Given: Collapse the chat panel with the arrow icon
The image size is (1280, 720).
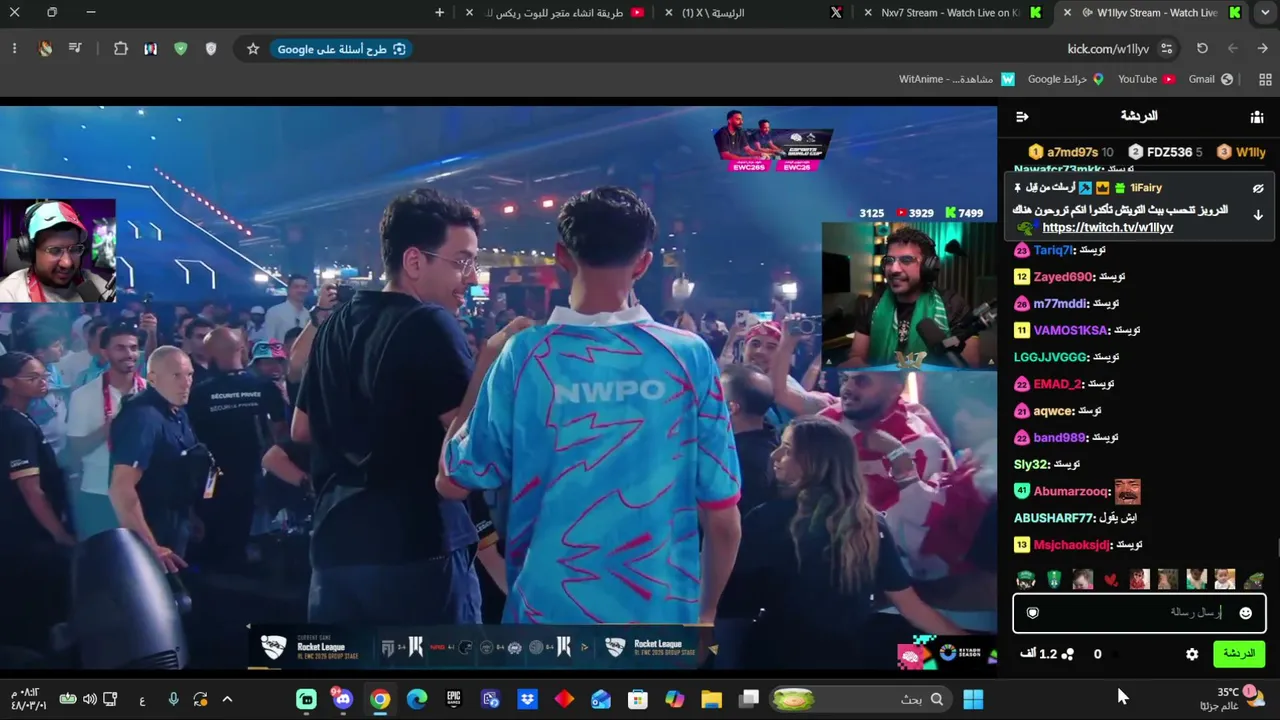Looking at the screenshot, I should (1022, 117).
